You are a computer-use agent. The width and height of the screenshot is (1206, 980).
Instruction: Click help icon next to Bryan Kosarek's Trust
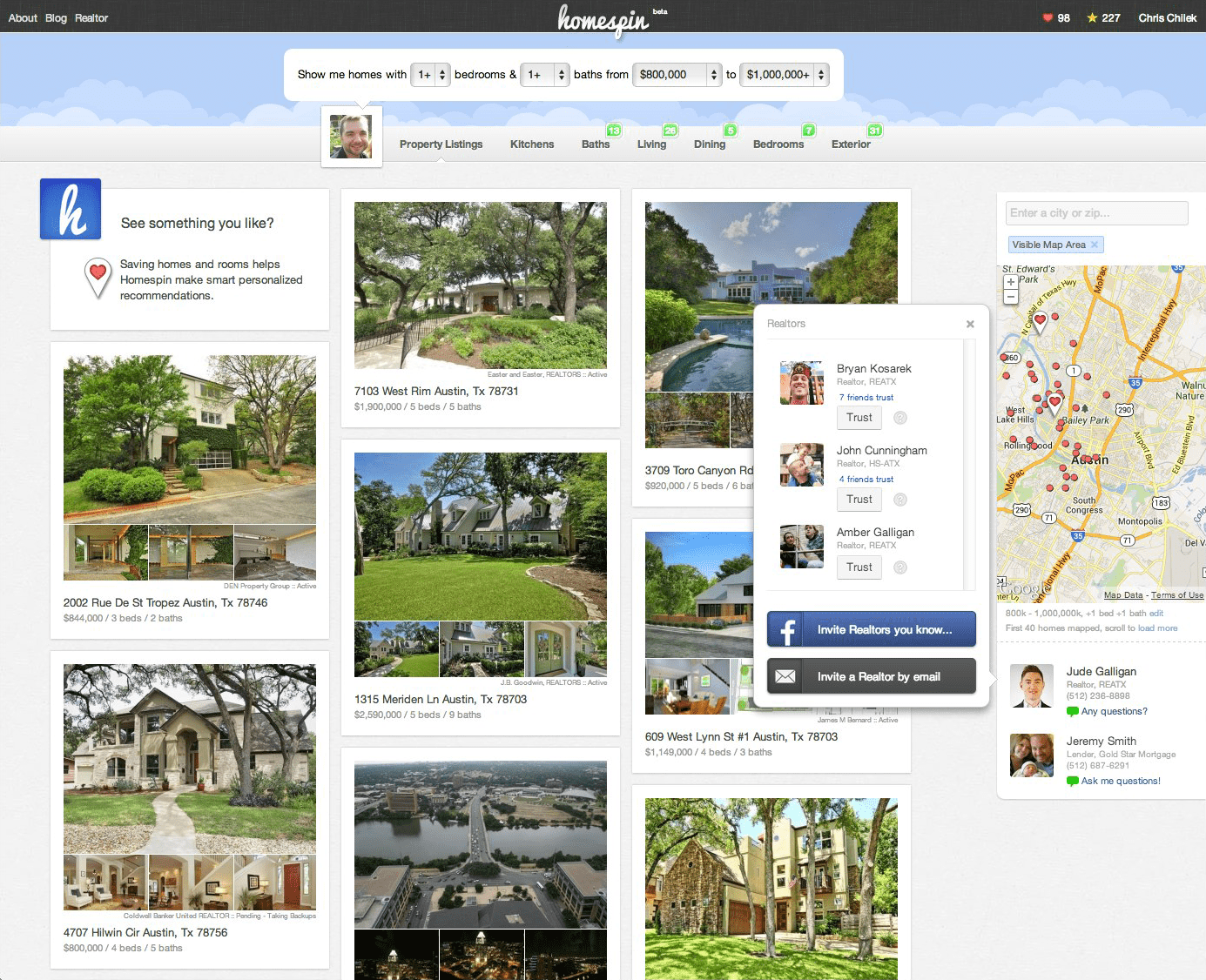(900, 418)
